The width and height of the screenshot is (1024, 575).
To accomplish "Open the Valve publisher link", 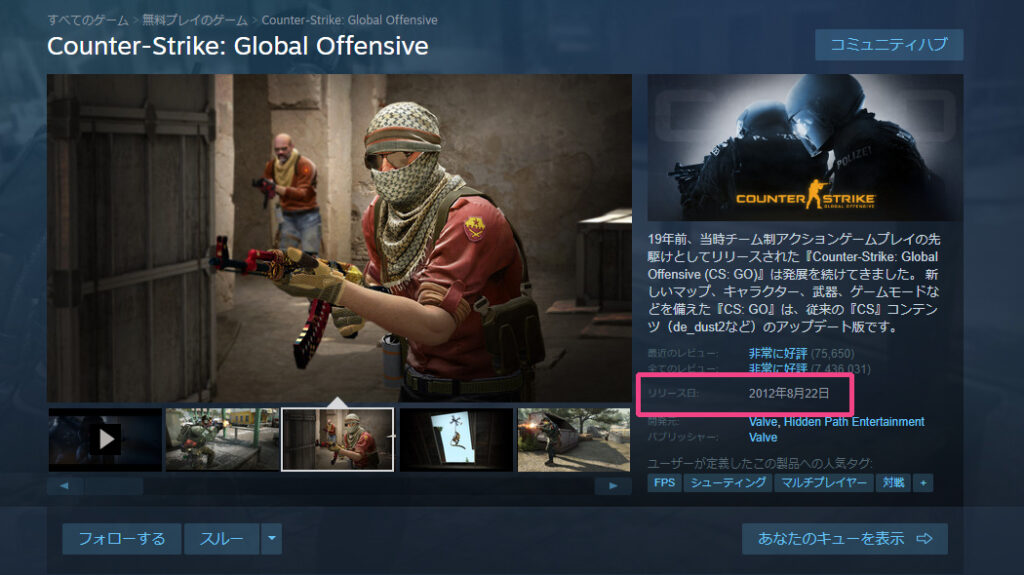I will (x=763, y=437).
